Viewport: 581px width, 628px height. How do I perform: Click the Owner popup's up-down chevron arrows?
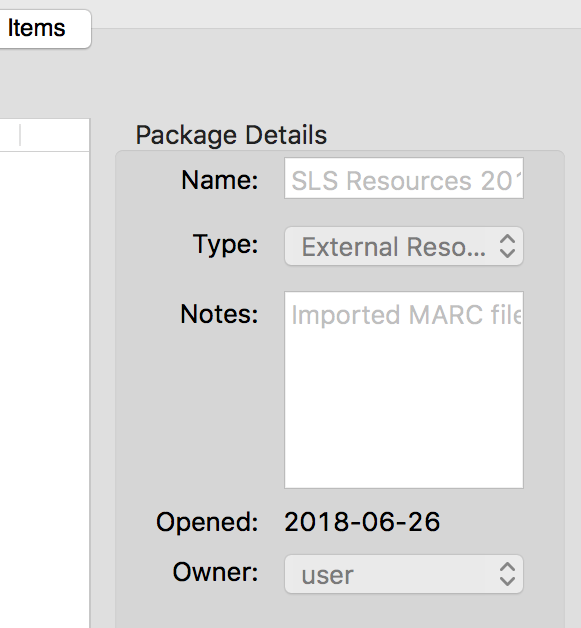coord(507,574)
